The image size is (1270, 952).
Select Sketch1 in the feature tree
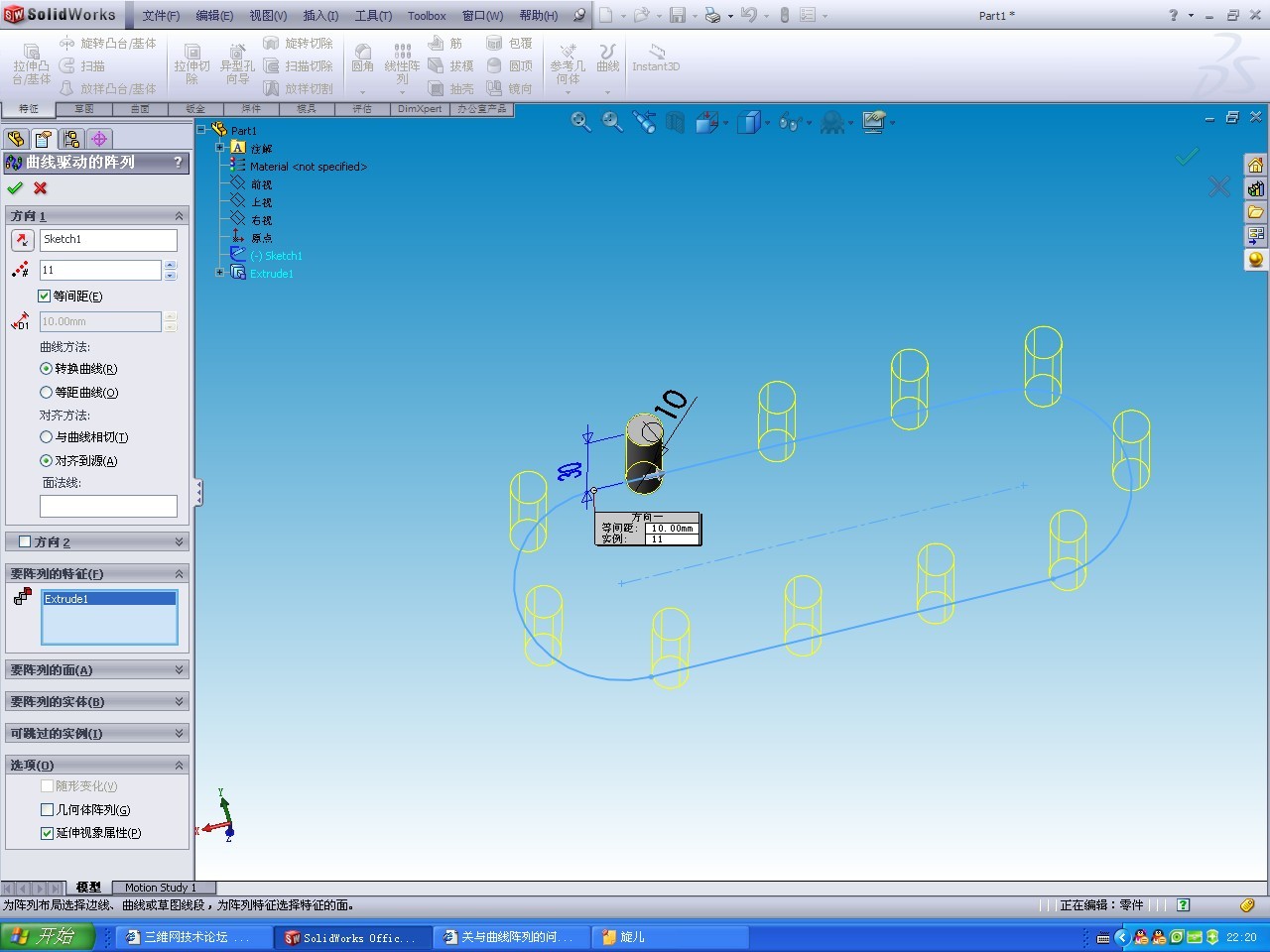click(x=283, y=256)
